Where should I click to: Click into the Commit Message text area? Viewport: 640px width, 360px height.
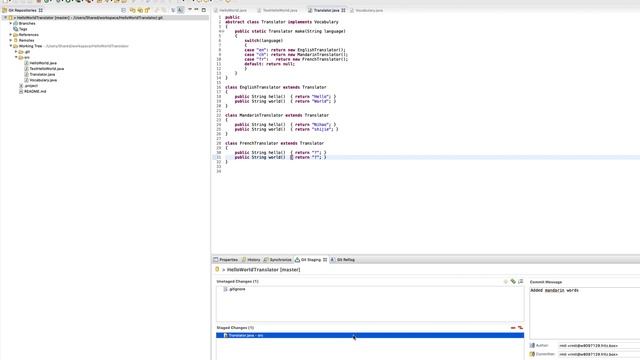point(584,313)
